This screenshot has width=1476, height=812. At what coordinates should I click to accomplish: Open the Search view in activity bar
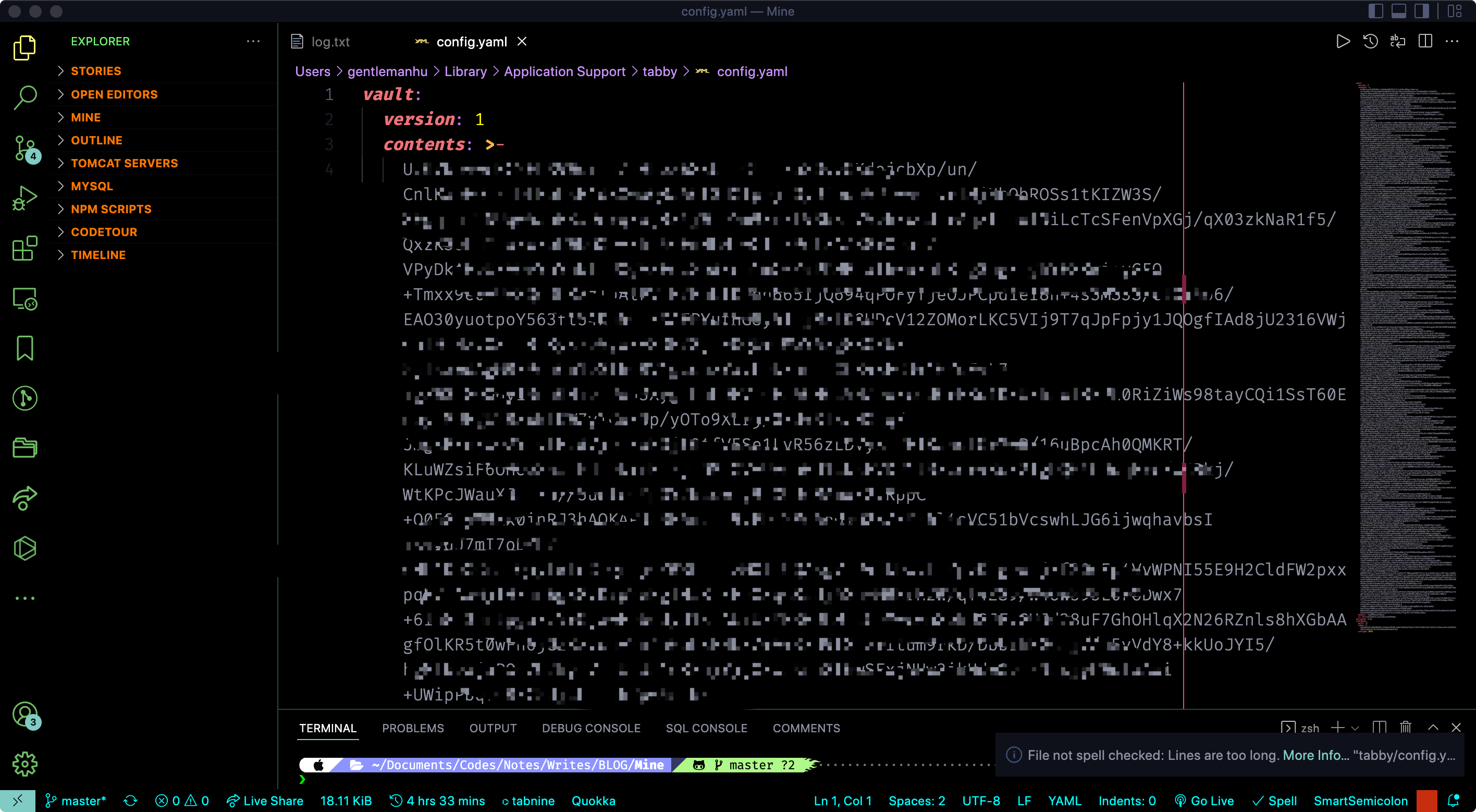point(24,97)
